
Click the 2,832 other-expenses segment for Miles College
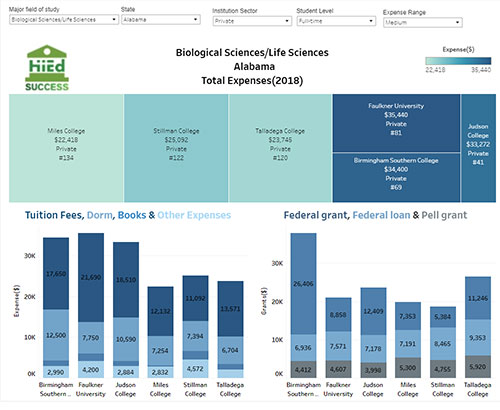(160, 372)
